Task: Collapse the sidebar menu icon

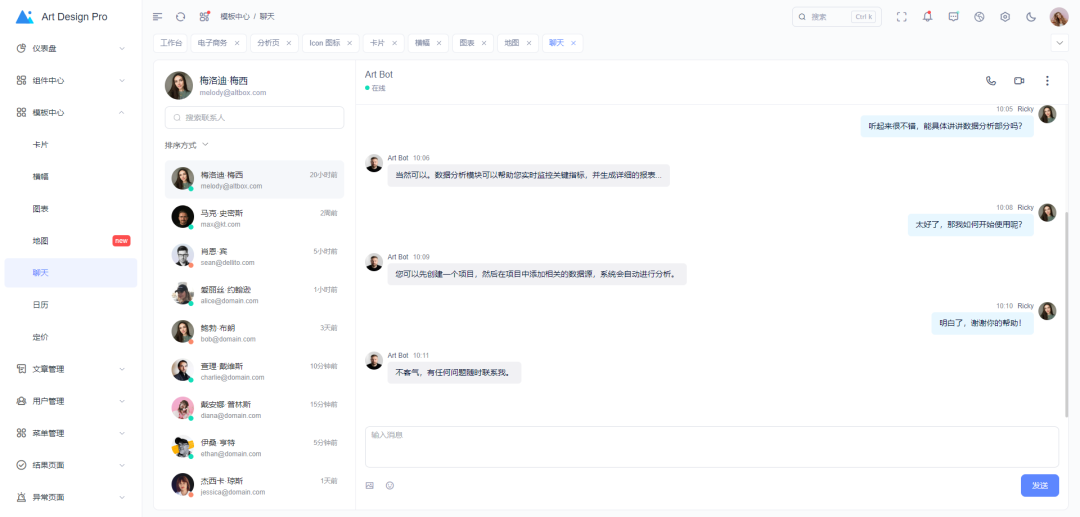Action: [x=158, y=17]
